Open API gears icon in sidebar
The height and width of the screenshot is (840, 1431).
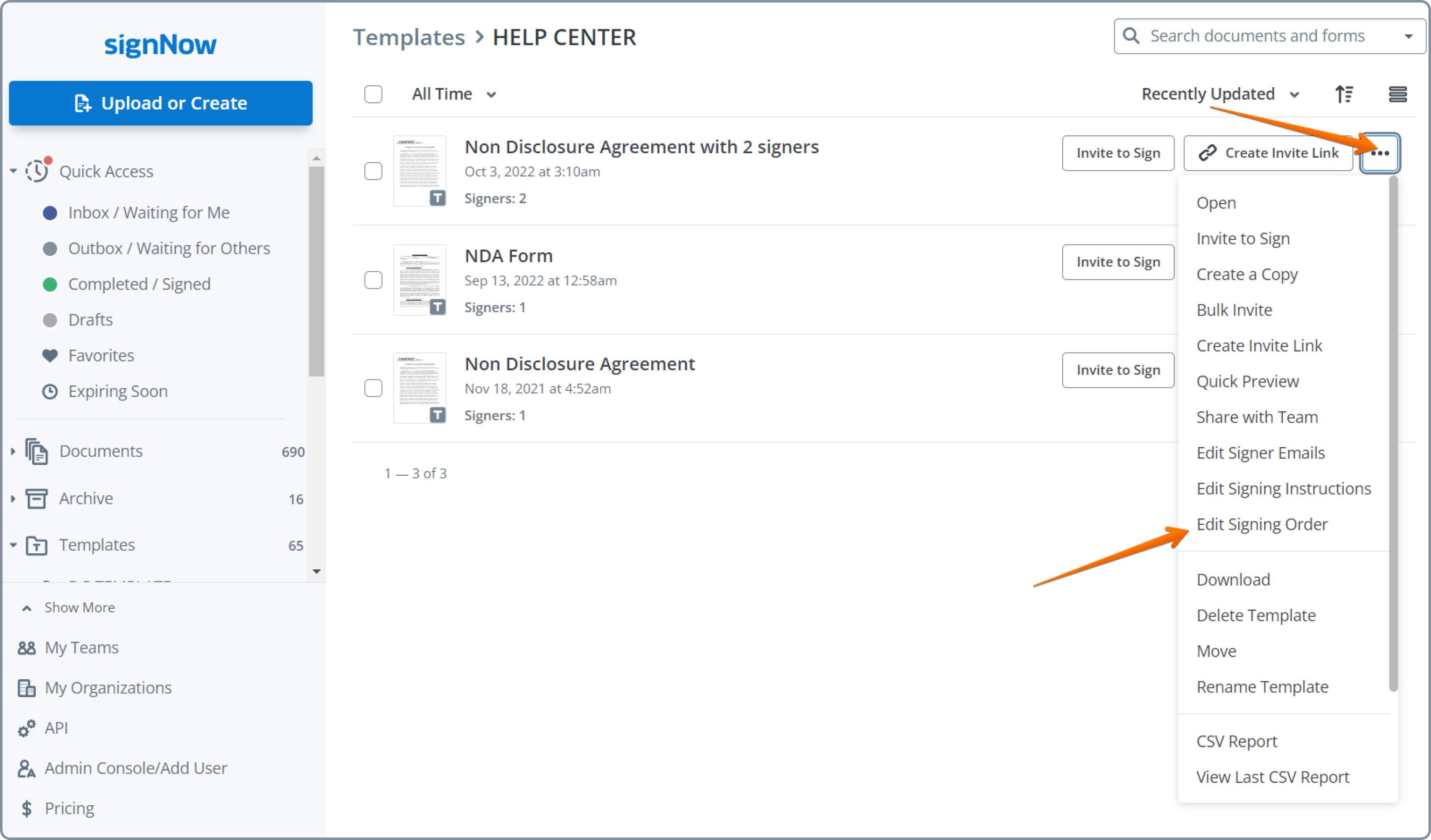26,728
